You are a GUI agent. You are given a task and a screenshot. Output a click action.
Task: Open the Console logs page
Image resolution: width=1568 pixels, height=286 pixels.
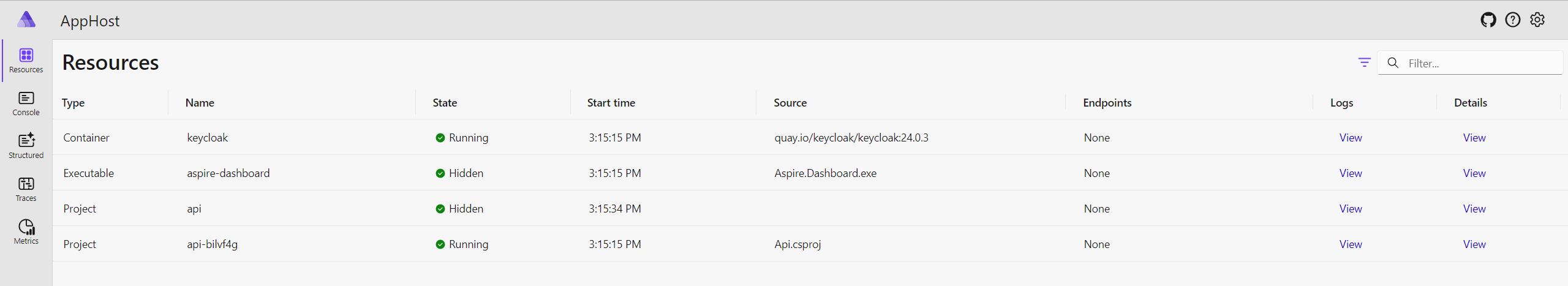26,103
